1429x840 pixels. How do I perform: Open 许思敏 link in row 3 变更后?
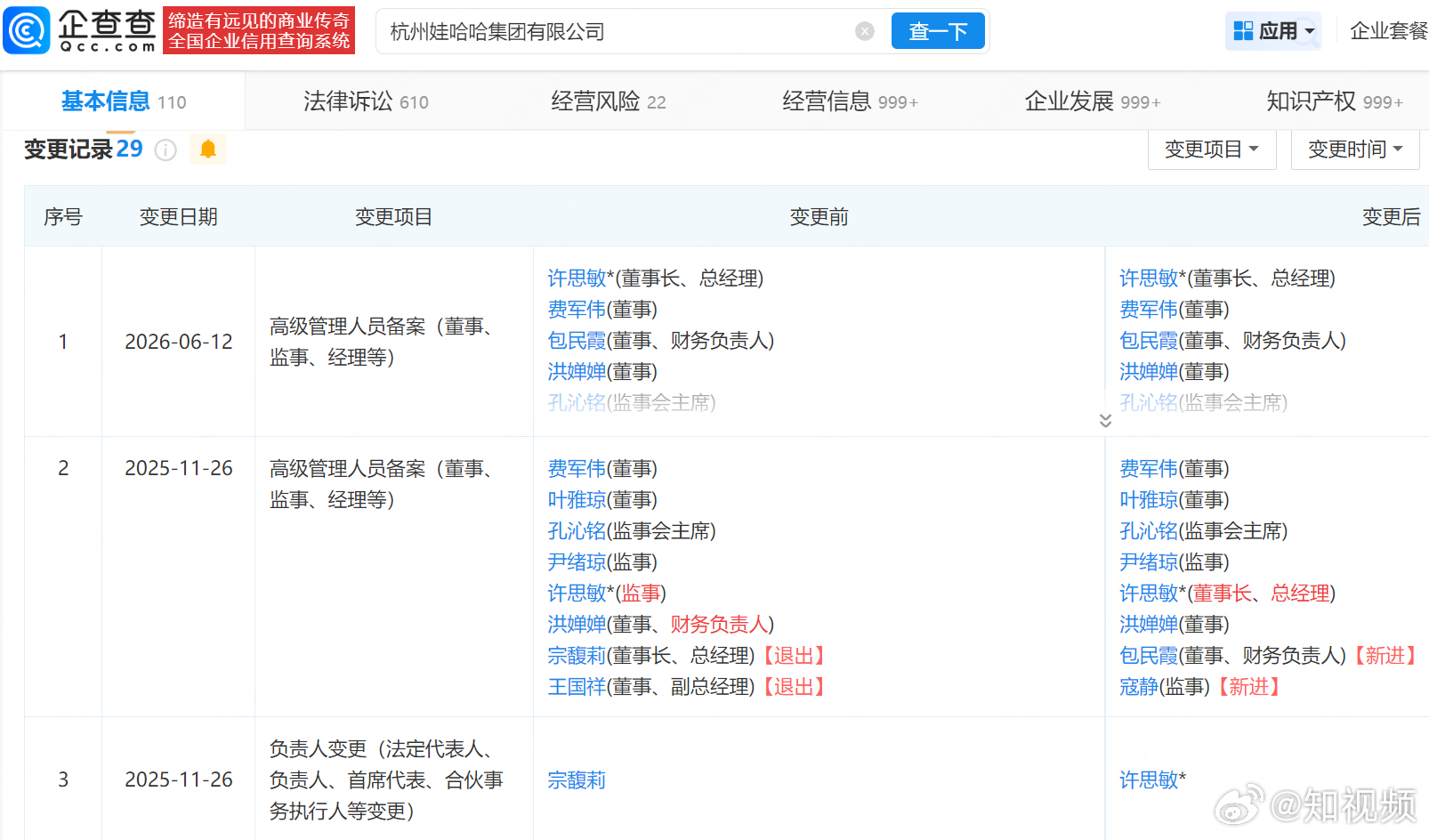click(1149, 780)
